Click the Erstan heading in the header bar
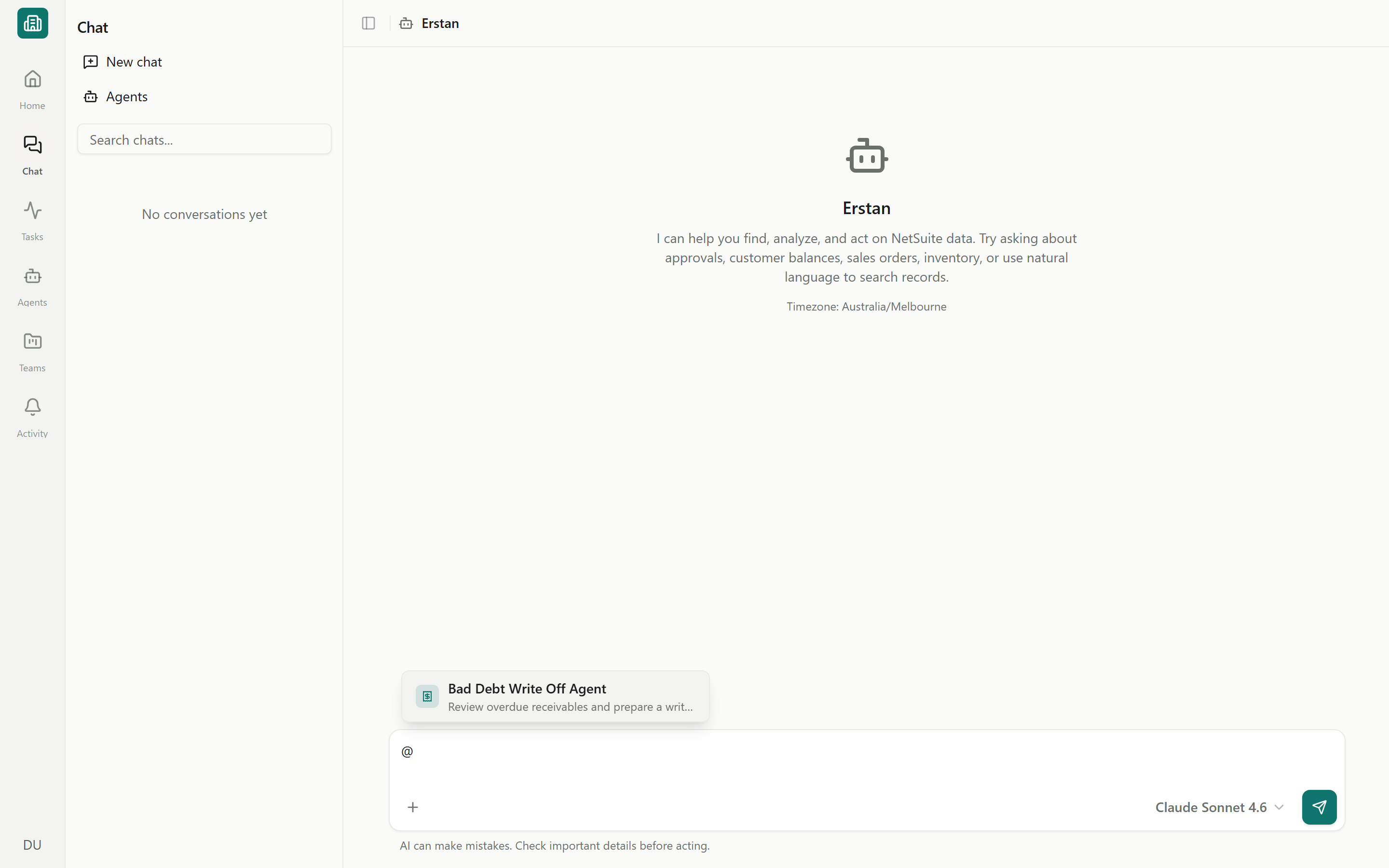 [440, 24]
